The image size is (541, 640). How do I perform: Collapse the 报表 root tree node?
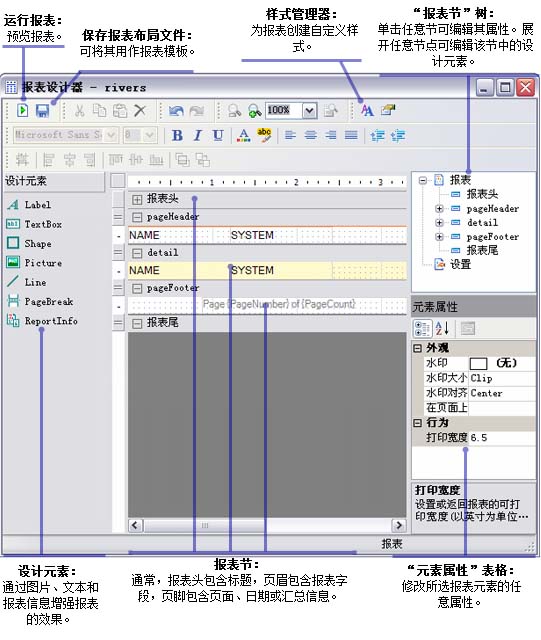[x=423, y=180]
